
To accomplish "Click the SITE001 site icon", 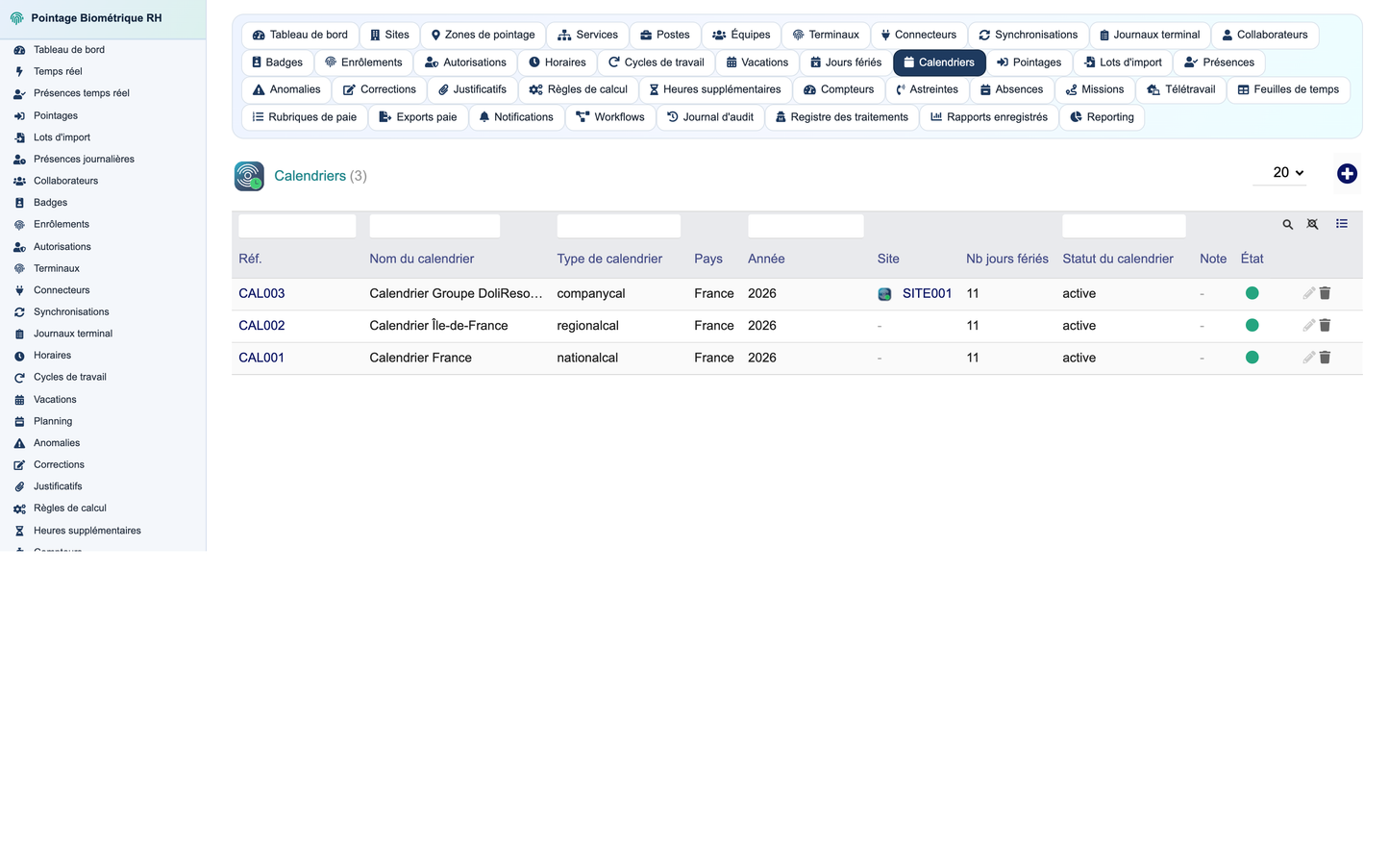I will click(884, 294).
